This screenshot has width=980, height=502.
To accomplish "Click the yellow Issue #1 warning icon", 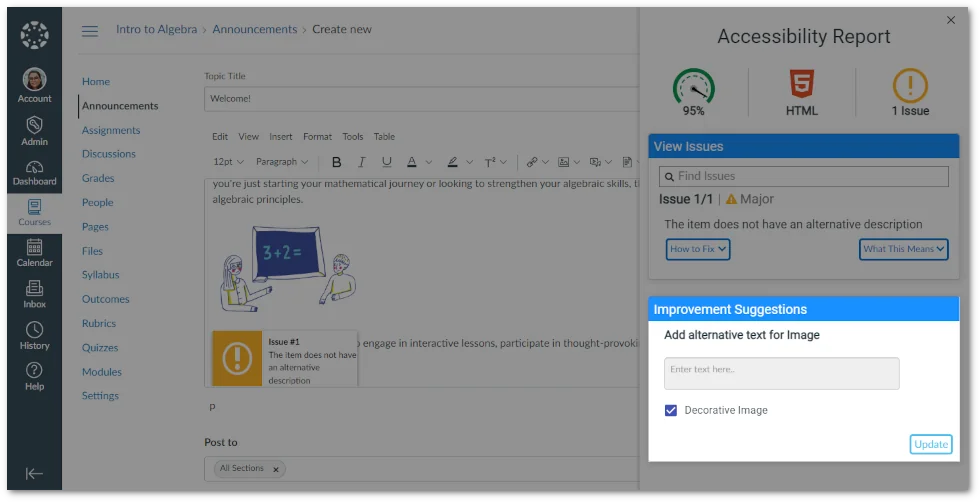I will pos(237,357).
